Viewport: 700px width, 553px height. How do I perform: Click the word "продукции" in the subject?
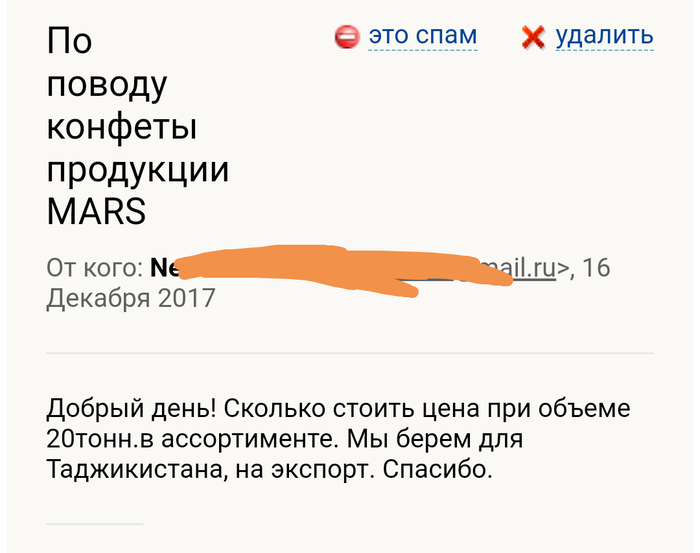click(x=138, y=170)
